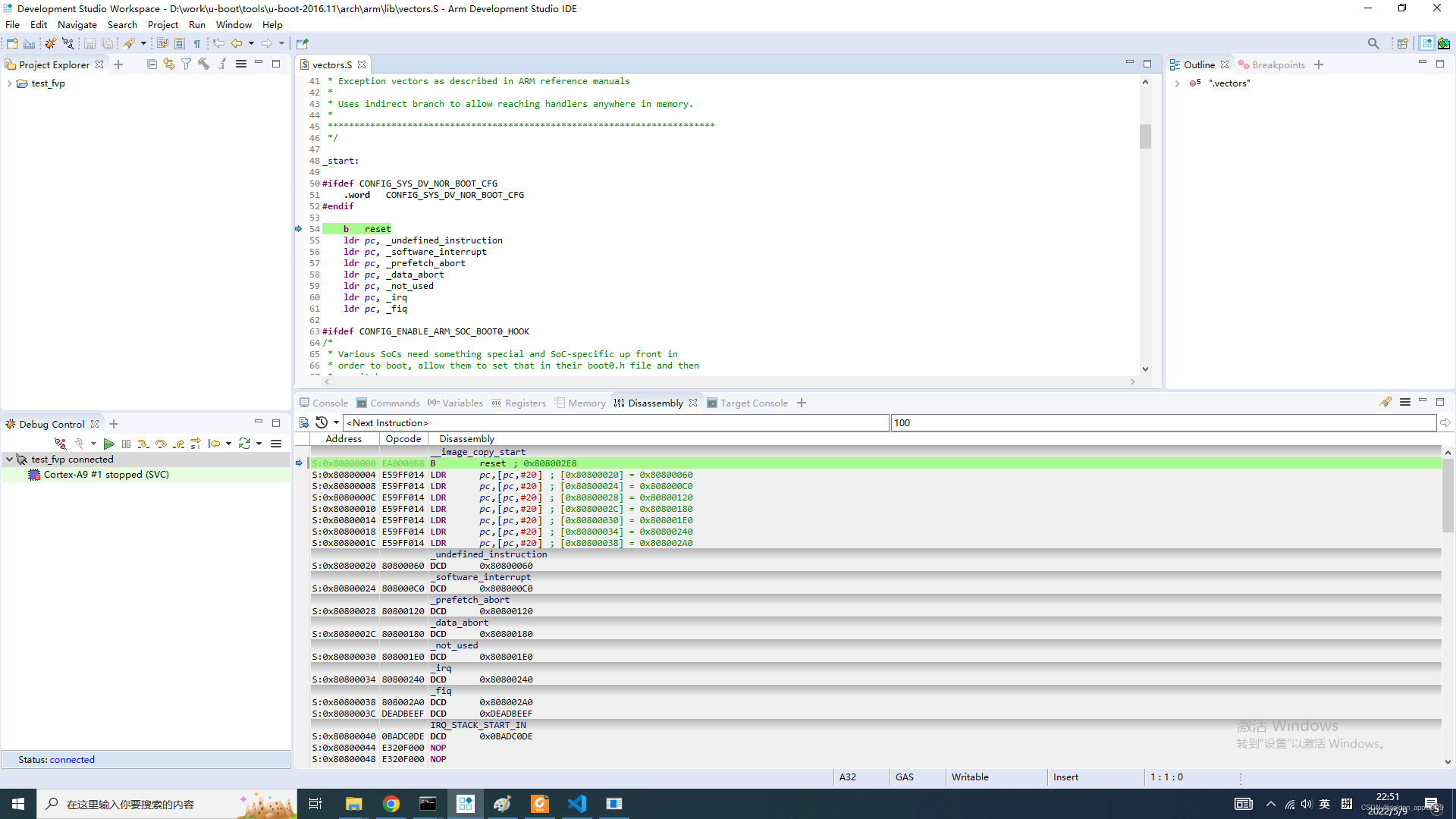Select the Continue (run) debug icon
Image resolution: width=1456 pixels, height=819 pixels.
[109, 444]
